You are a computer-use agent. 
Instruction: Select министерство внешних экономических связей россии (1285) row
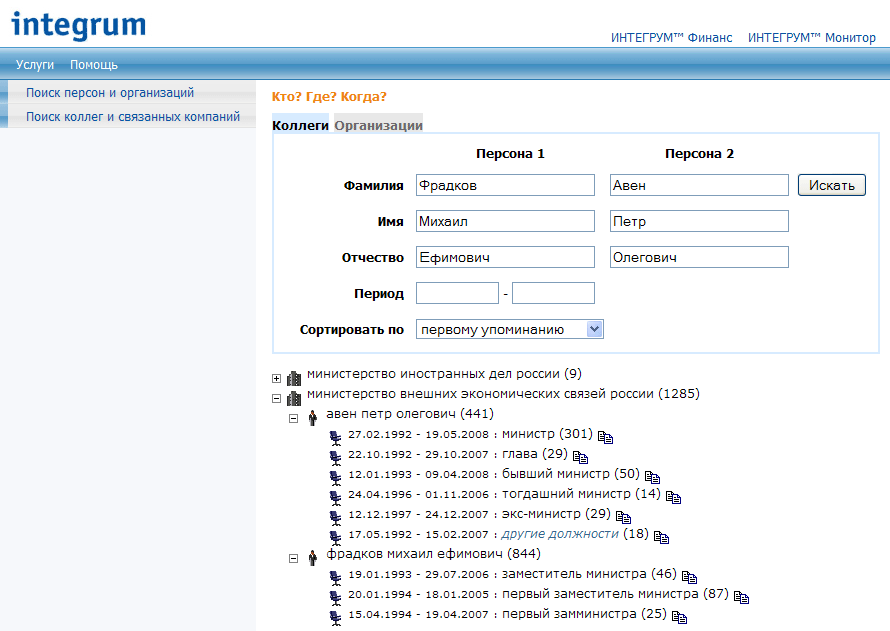click(x=503, y=394)
